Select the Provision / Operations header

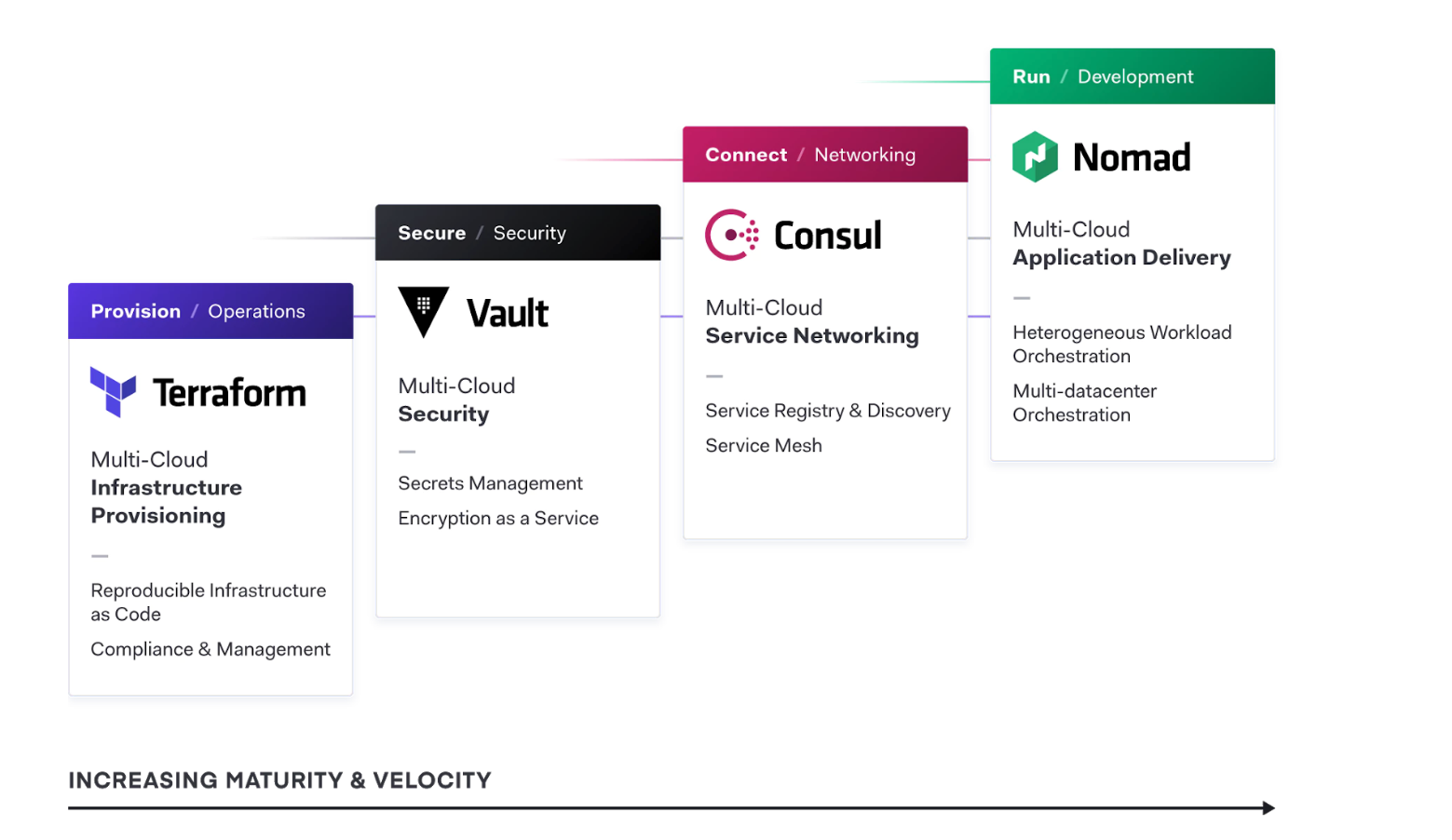click(210, 311)
